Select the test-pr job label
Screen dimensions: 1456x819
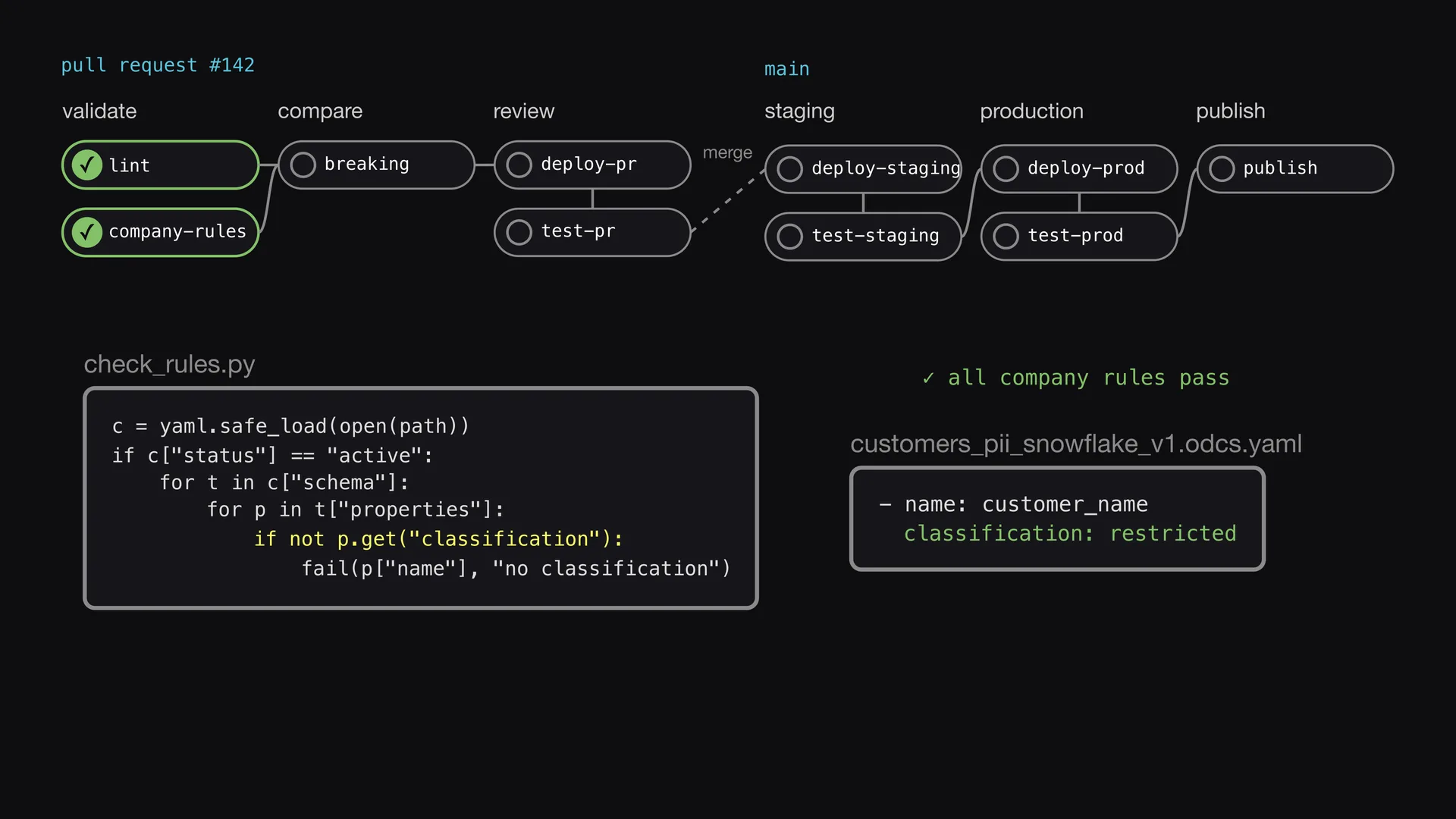pos(578,231)
